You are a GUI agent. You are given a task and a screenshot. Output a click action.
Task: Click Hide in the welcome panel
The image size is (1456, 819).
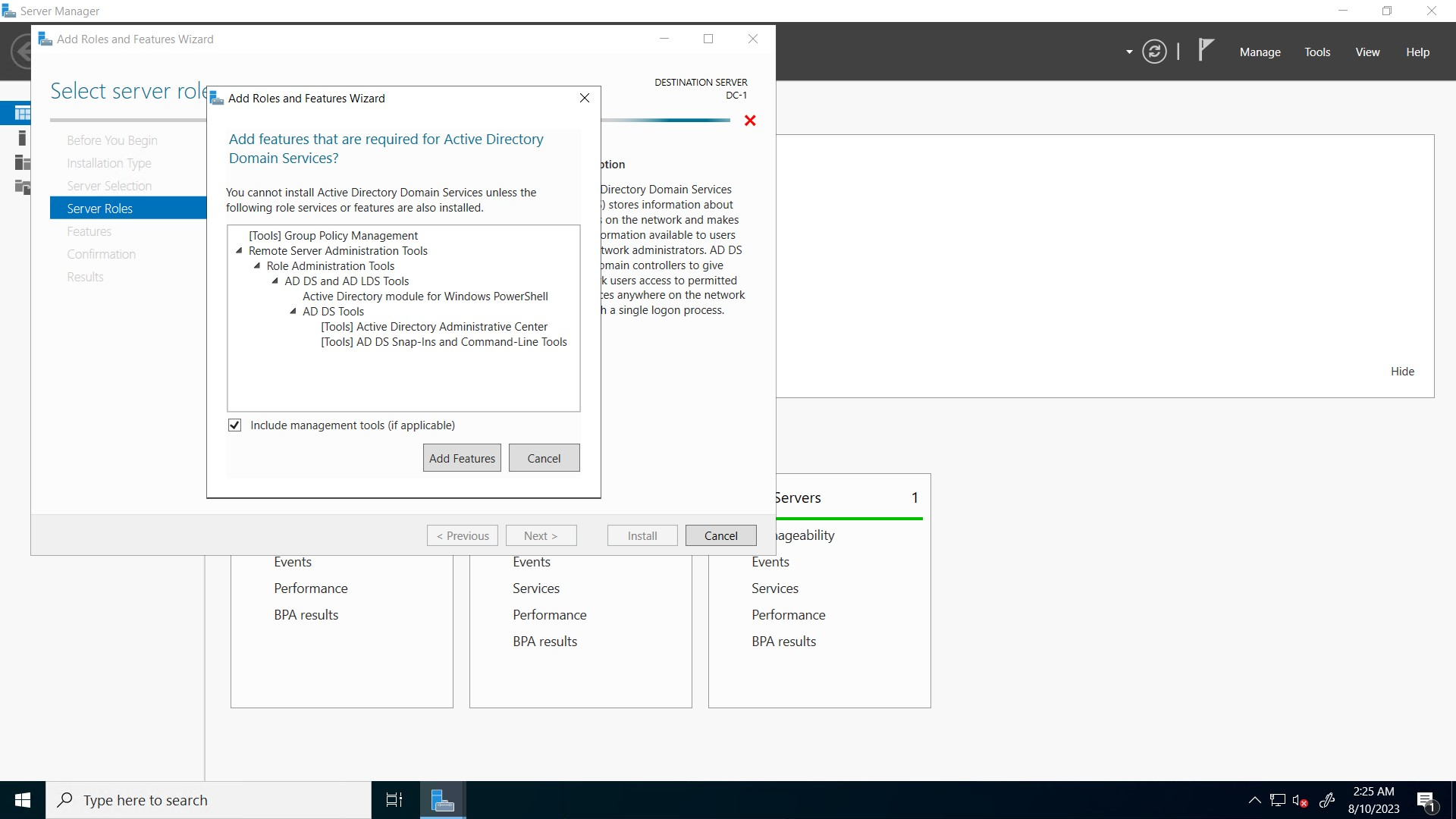pos(1402,372)
